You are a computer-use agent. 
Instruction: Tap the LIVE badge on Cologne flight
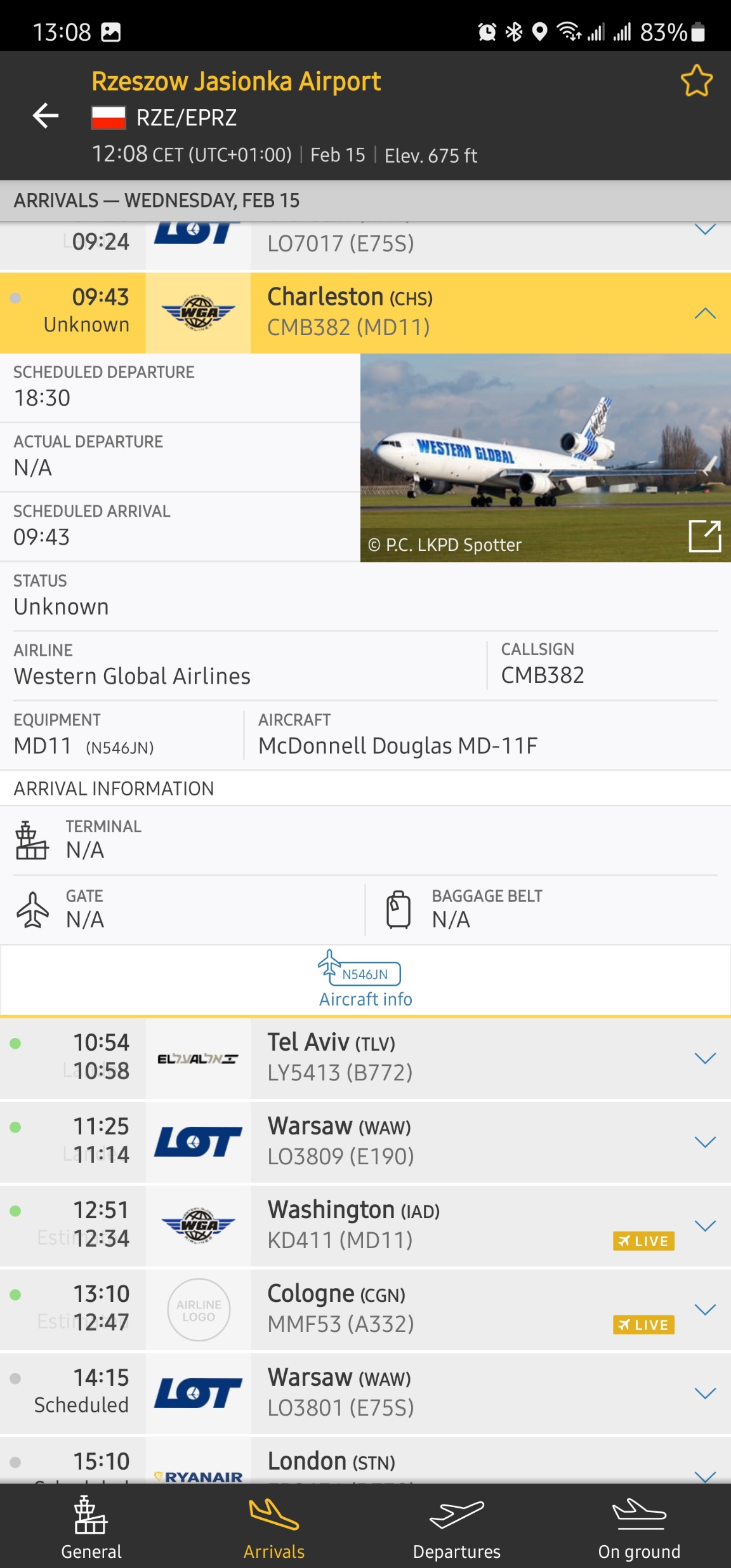(x=643, y=1325)
